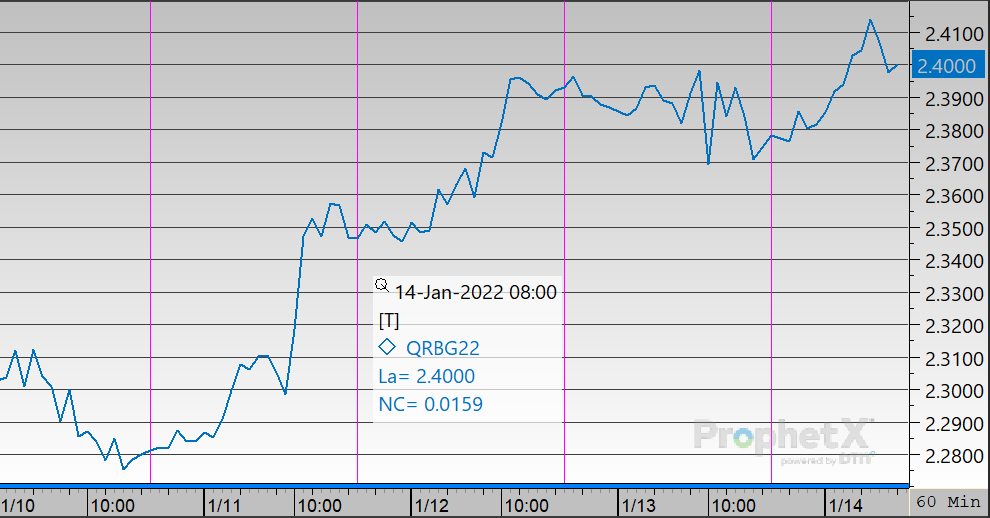Click the ProphetX watermark logo
This screenshot has width=990, height=518.
785,438
